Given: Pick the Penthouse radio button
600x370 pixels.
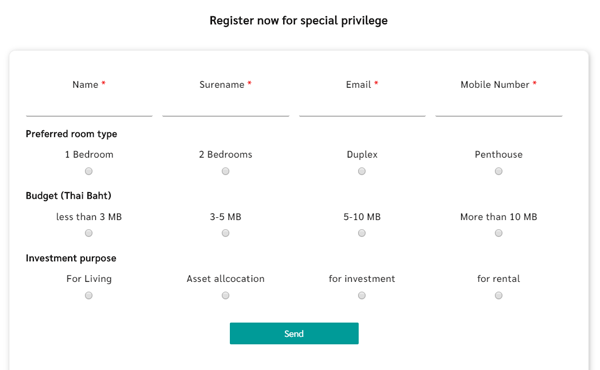Looking at the screenshot, I should pos(498,171).
